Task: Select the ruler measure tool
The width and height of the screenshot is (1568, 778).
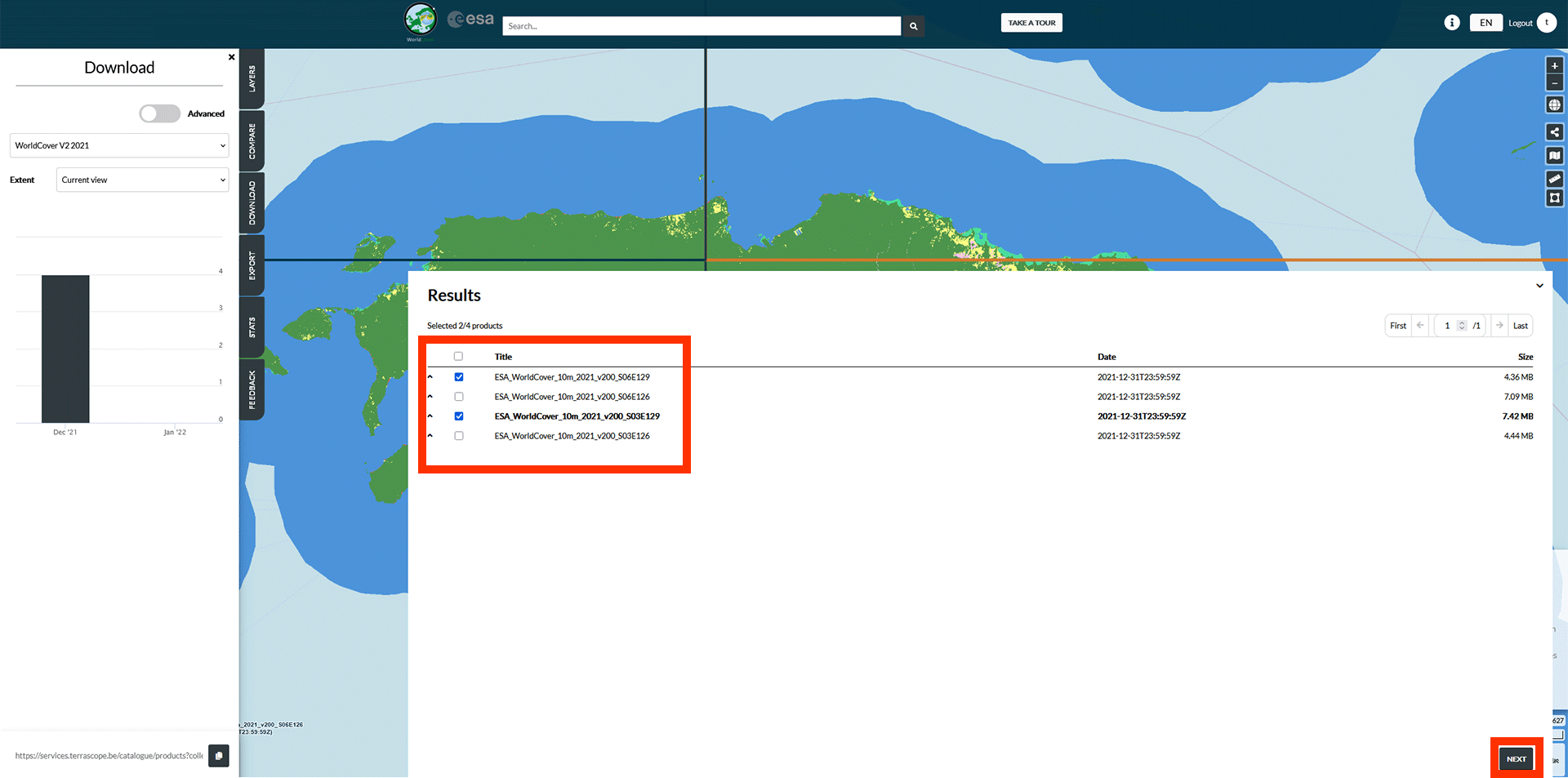Action: 1554,179
